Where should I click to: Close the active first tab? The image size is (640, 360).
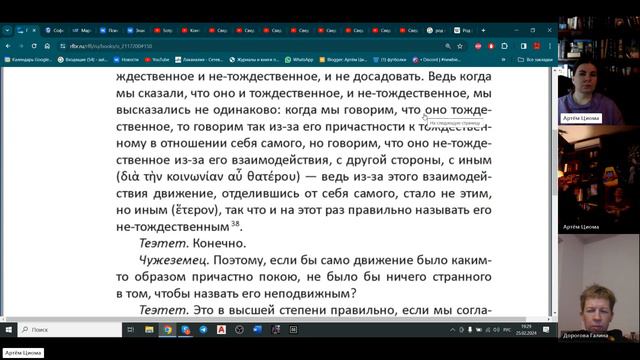click(34, 30)
